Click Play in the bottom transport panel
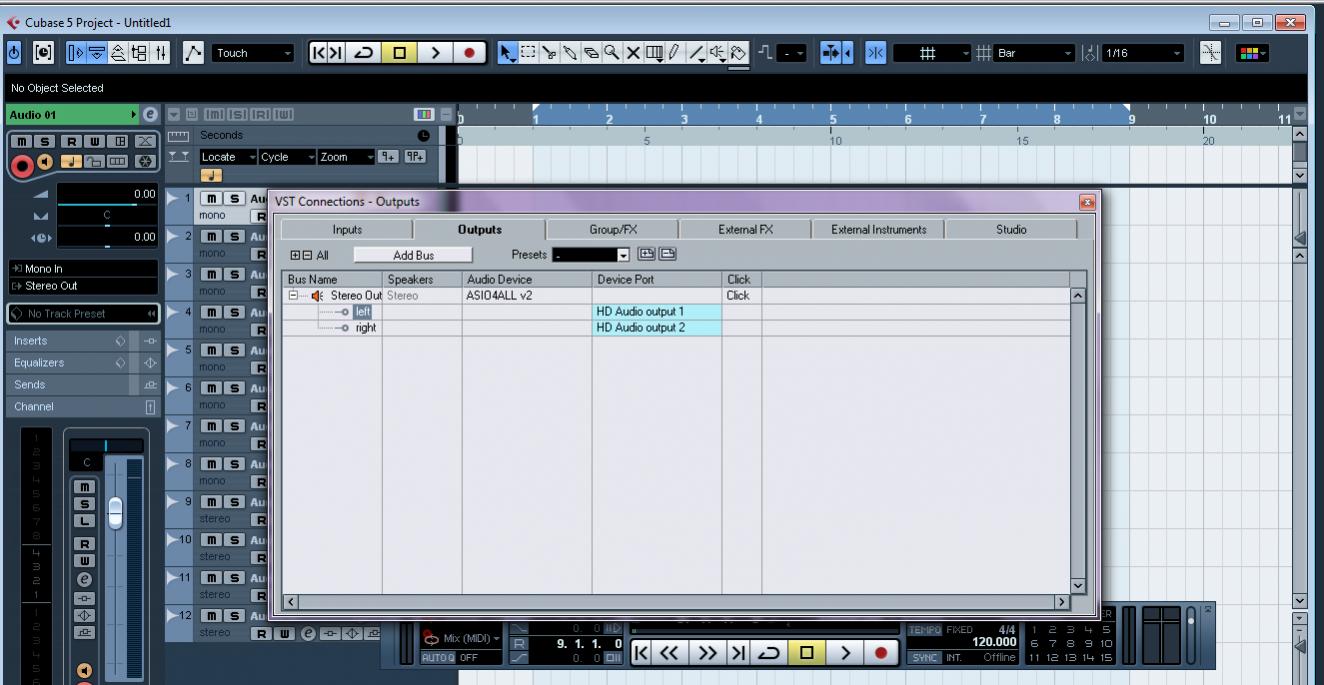 (845, 653)
